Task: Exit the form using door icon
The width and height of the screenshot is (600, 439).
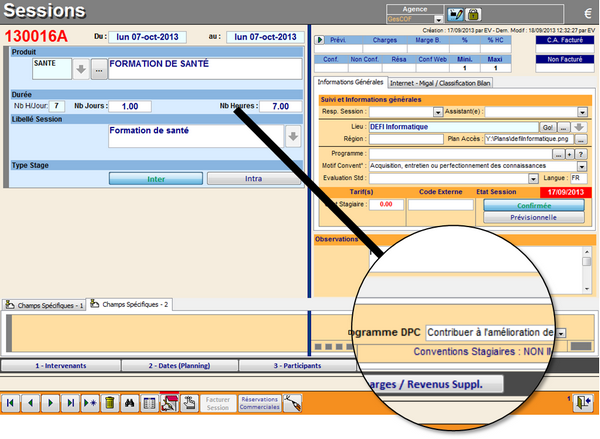Action: 581,403
